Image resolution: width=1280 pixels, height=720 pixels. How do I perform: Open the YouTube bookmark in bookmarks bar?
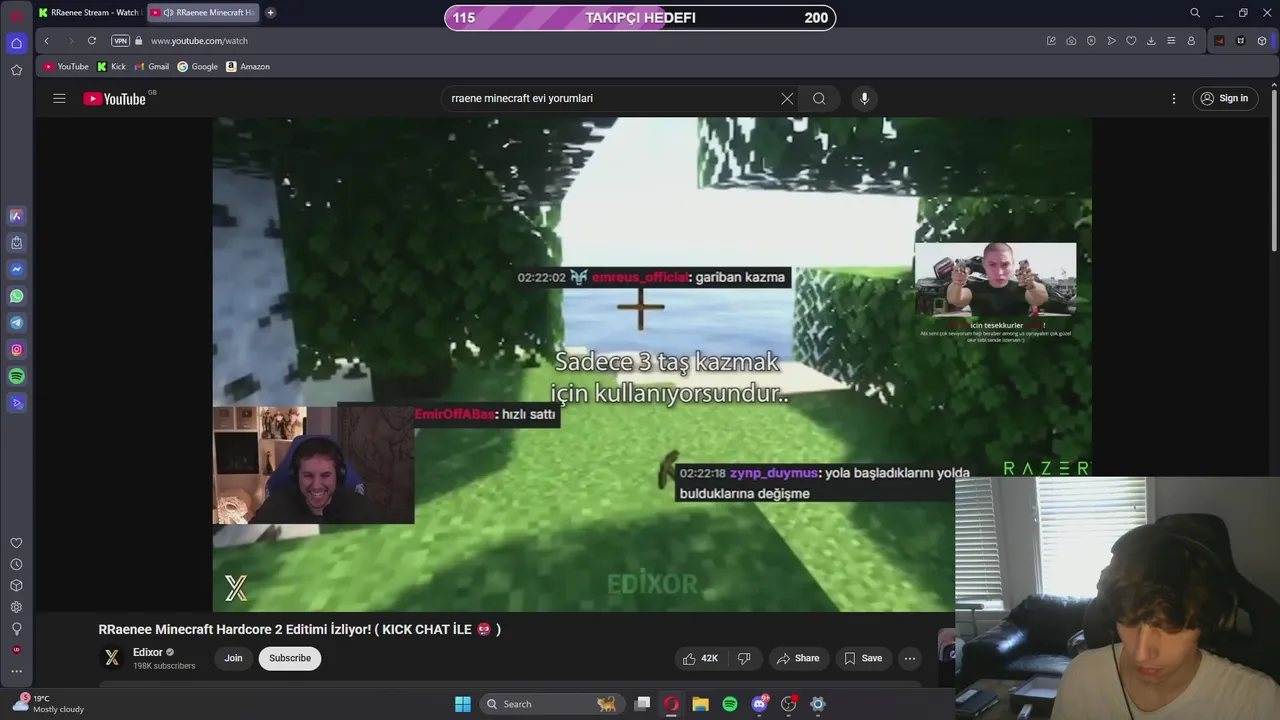coord(66,67)
